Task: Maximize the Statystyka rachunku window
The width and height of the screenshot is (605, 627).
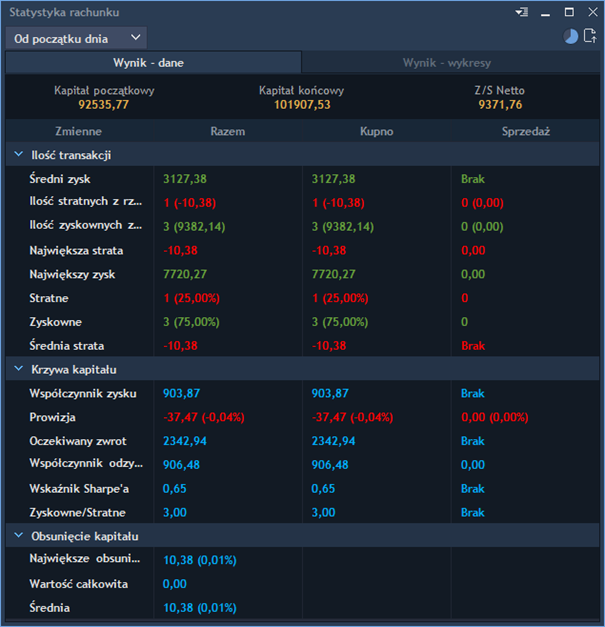Action: coord(569,12)
